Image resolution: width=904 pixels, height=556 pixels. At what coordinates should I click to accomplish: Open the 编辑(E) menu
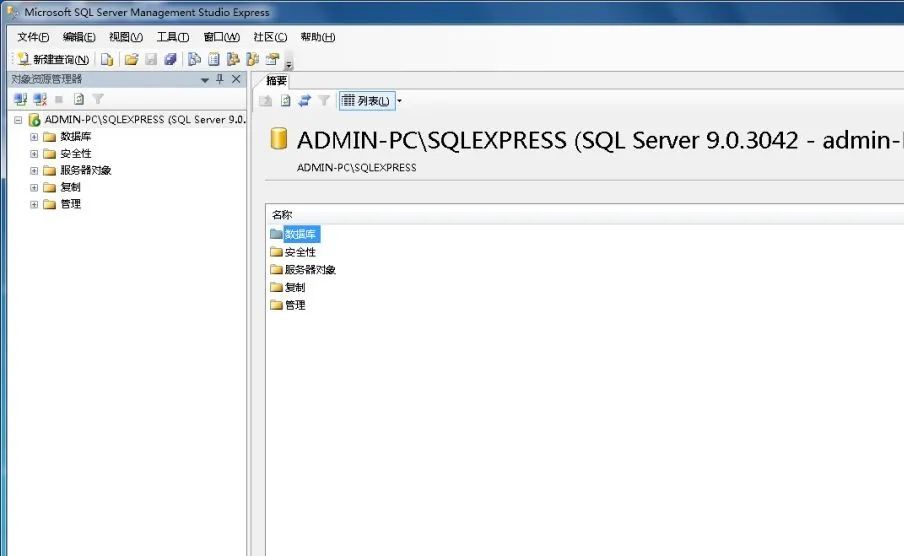pos(79,37)
